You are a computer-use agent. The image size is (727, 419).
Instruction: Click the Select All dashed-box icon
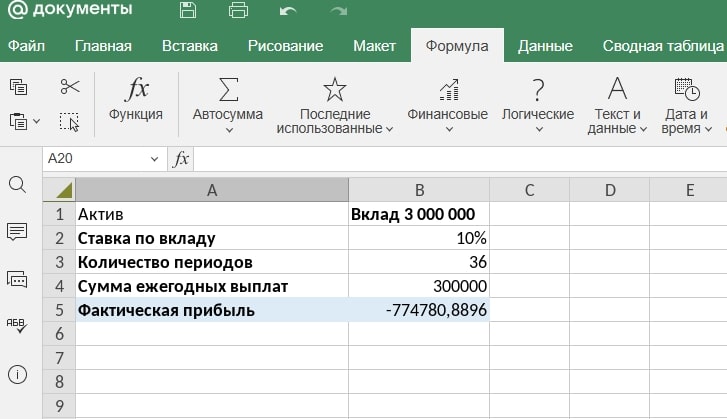(69, 122)
